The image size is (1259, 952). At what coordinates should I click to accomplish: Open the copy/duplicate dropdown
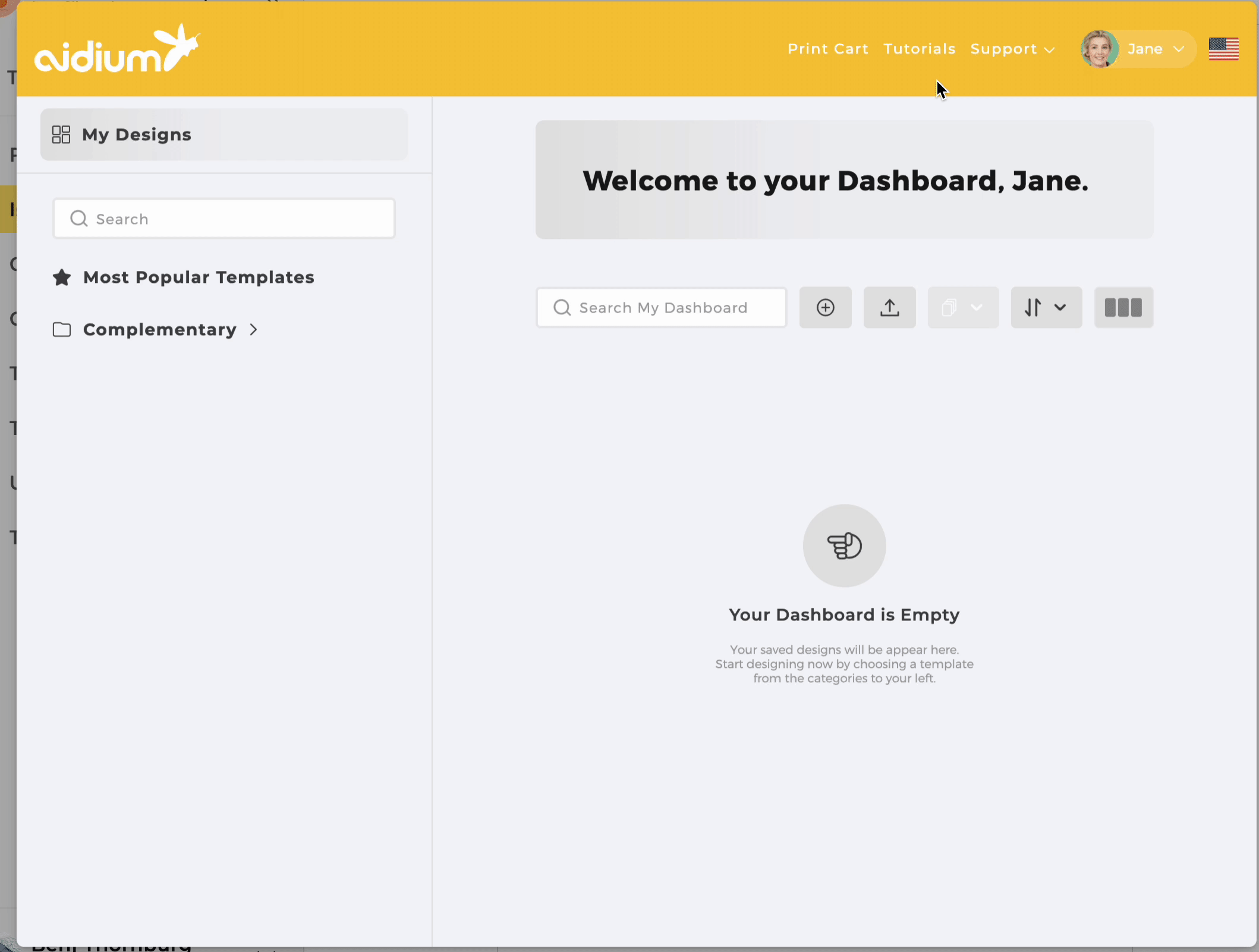click(x=962, y=307)
